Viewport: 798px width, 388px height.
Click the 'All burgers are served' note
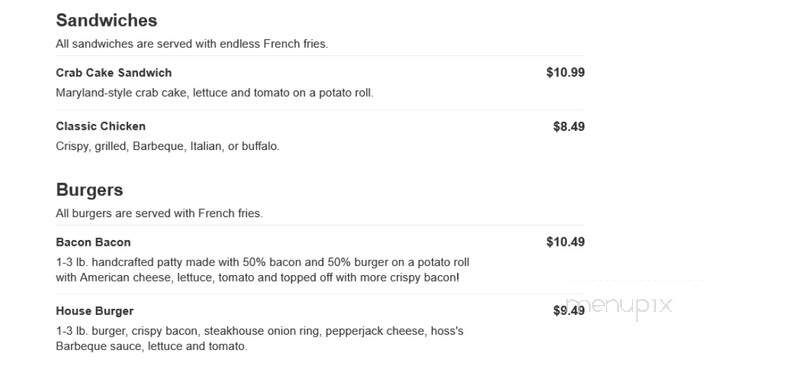click(159, 213)
